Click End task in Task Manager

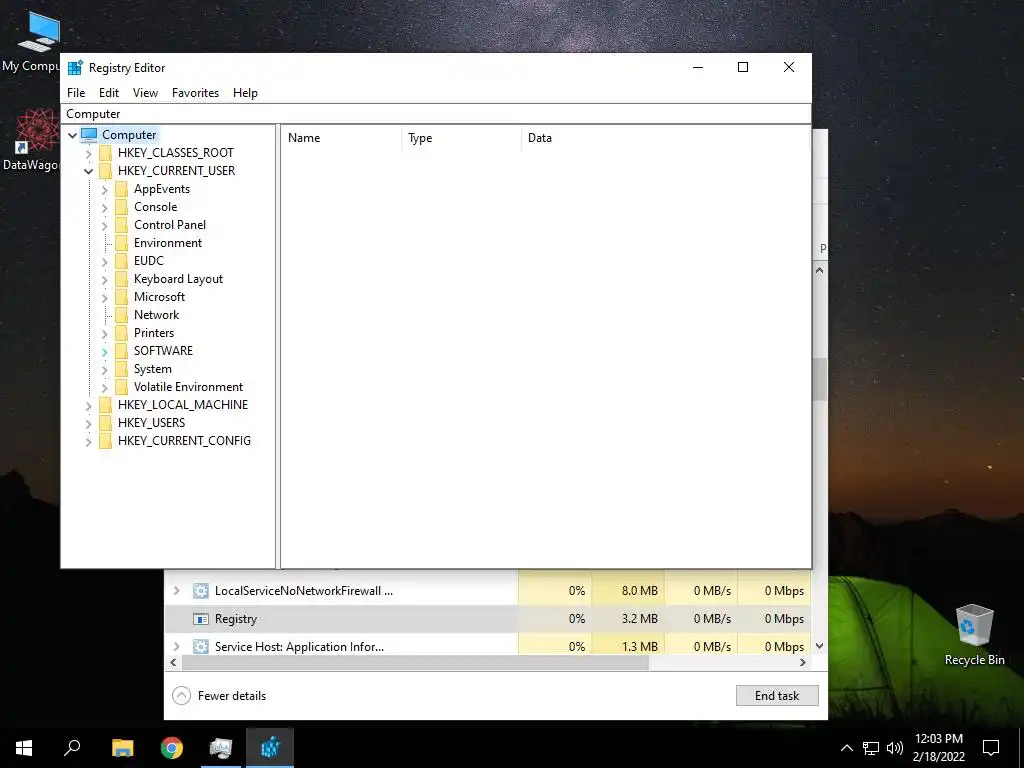[777, 696]
